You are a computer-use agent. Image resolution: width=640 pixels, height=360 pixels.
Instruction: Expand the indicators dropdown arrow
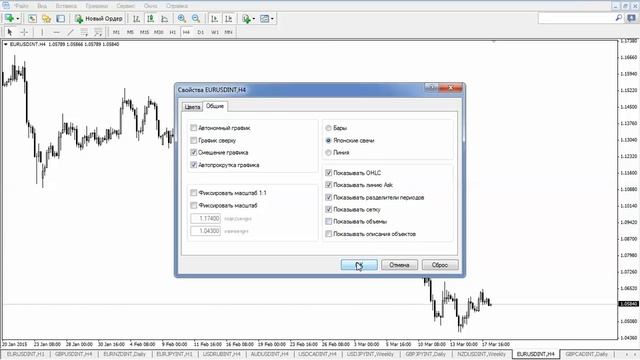pos(253,19)
